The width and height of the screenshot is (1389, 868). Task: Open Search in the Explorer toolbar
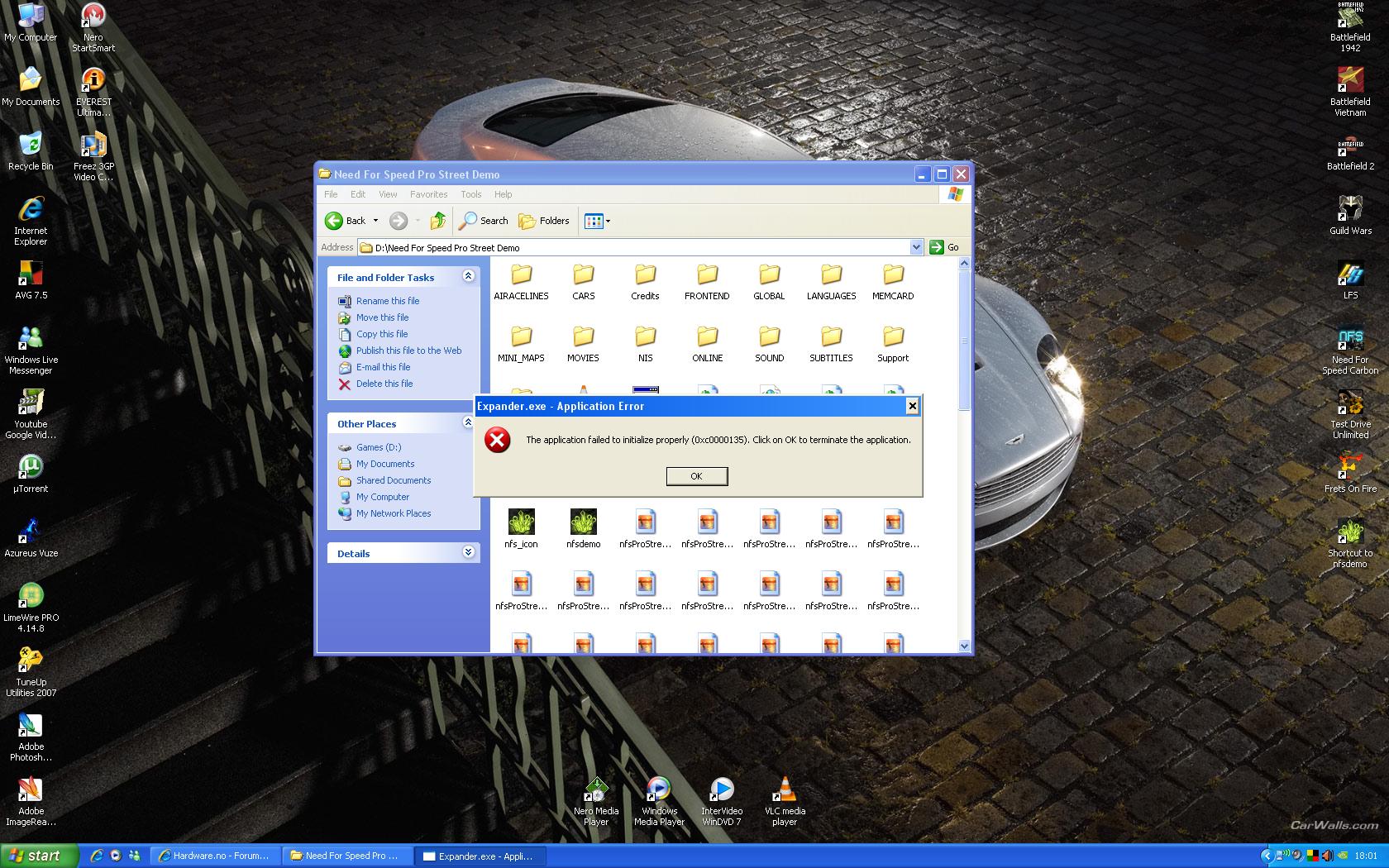pyautogui.click(x=484, y=221)
